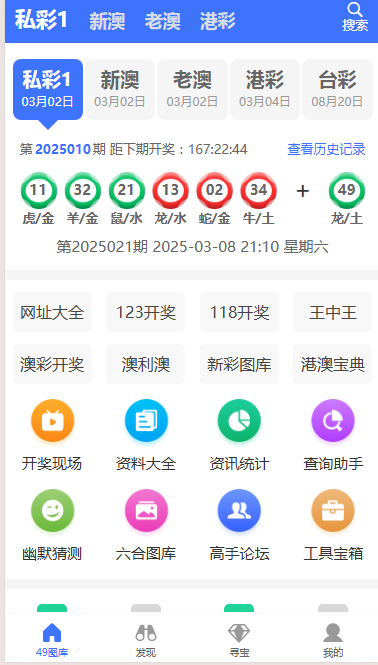Open 六合图库 pink picture icon
Viewport: 378px width, 665px height.
(x=146, y=511)
